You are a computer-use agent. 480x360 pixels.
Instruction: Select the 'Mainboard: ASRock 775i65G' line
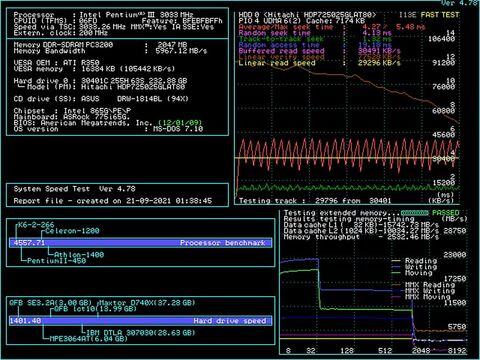(x=72, y=117)
